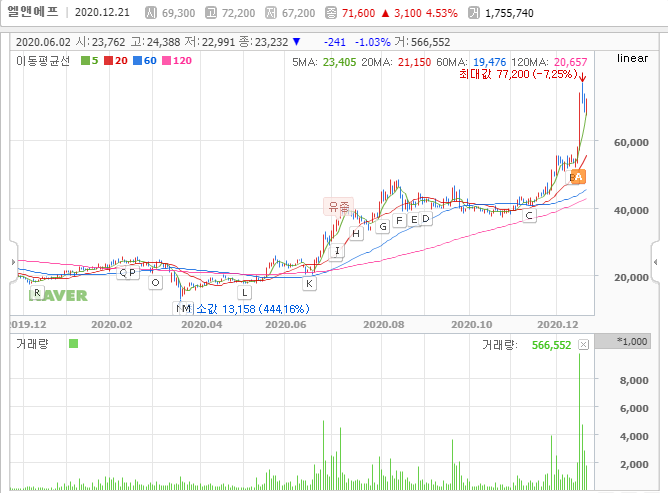Screen dimensions: 668x493
Task: Toggle the red 20-day moving average
Action: pyautogui.click(x=116, y=61)
